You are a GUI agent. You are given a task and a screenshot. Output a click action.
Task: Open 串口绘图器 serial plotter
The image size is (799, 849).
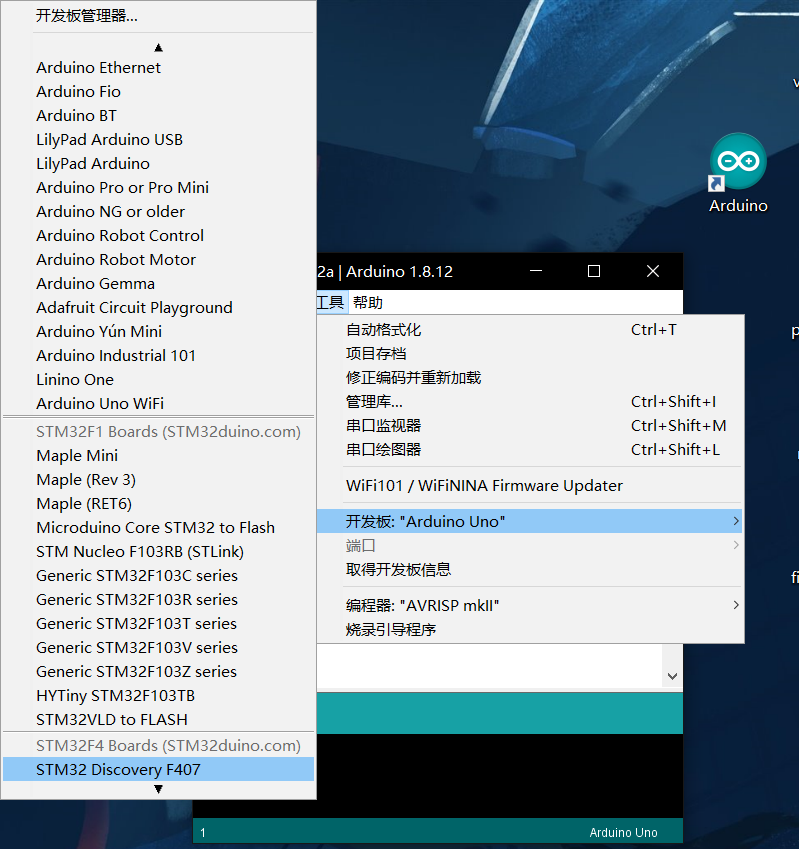[529, 449]
